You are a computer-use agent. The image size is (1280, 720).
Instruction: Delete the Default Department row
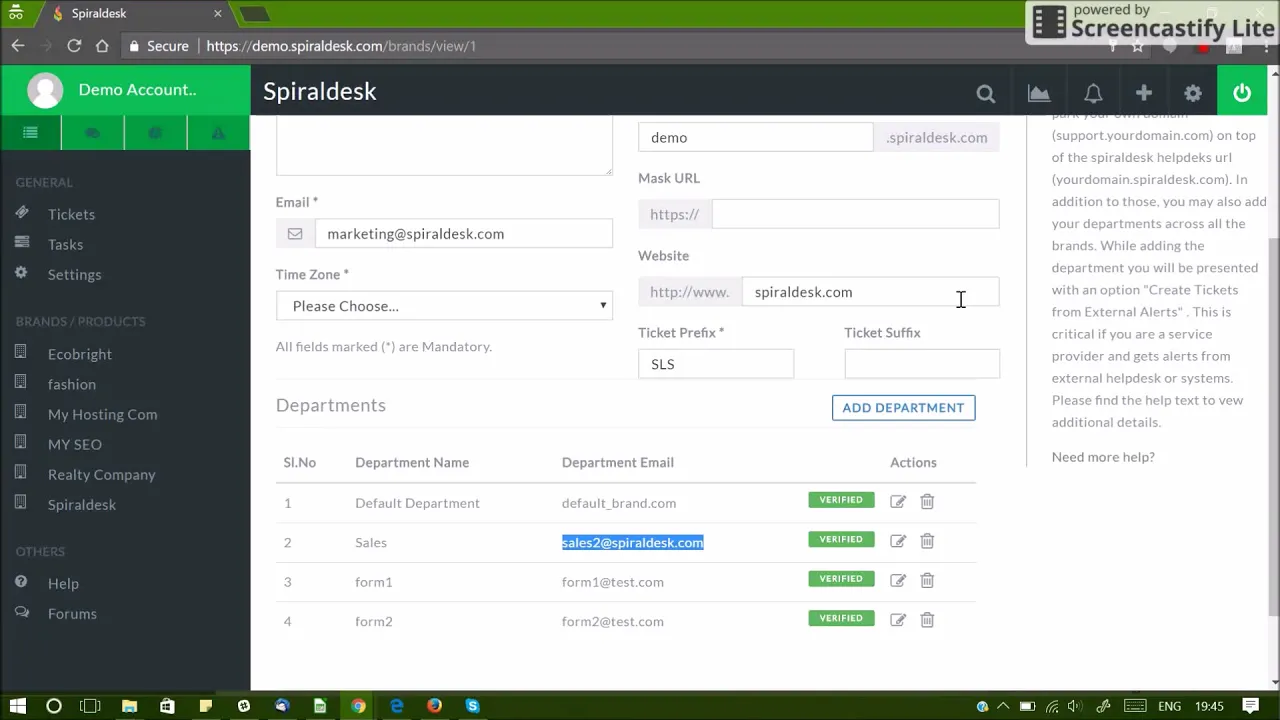927,502
